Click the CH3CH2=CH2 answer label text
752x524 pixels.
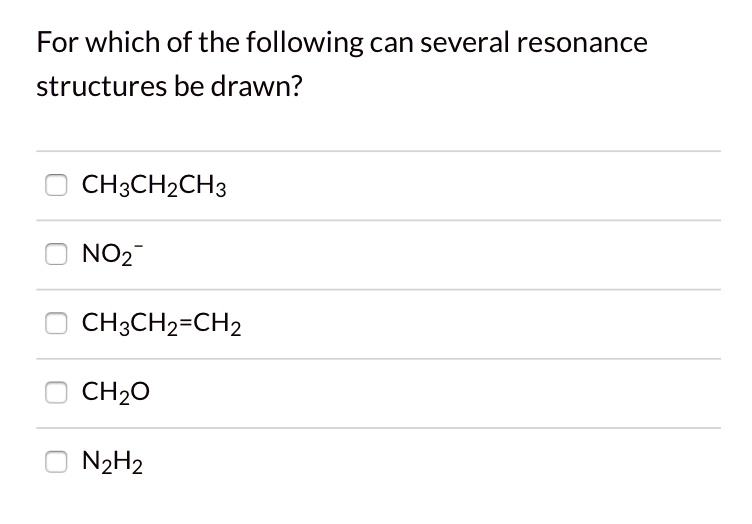coord(163,324)
